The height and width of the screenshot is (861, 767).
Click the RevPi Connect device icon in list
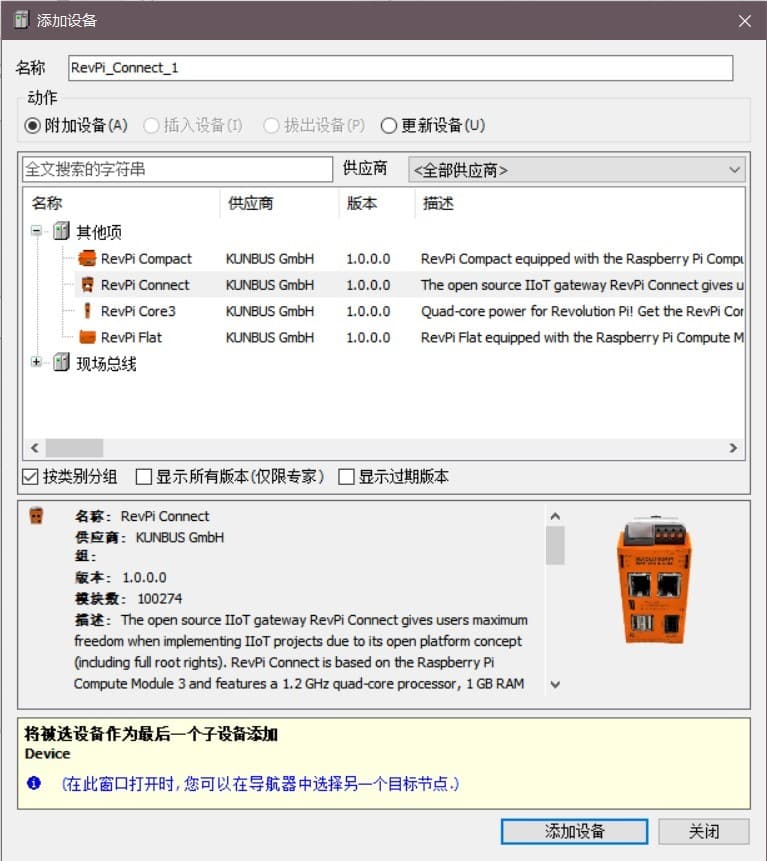(87, 285)
